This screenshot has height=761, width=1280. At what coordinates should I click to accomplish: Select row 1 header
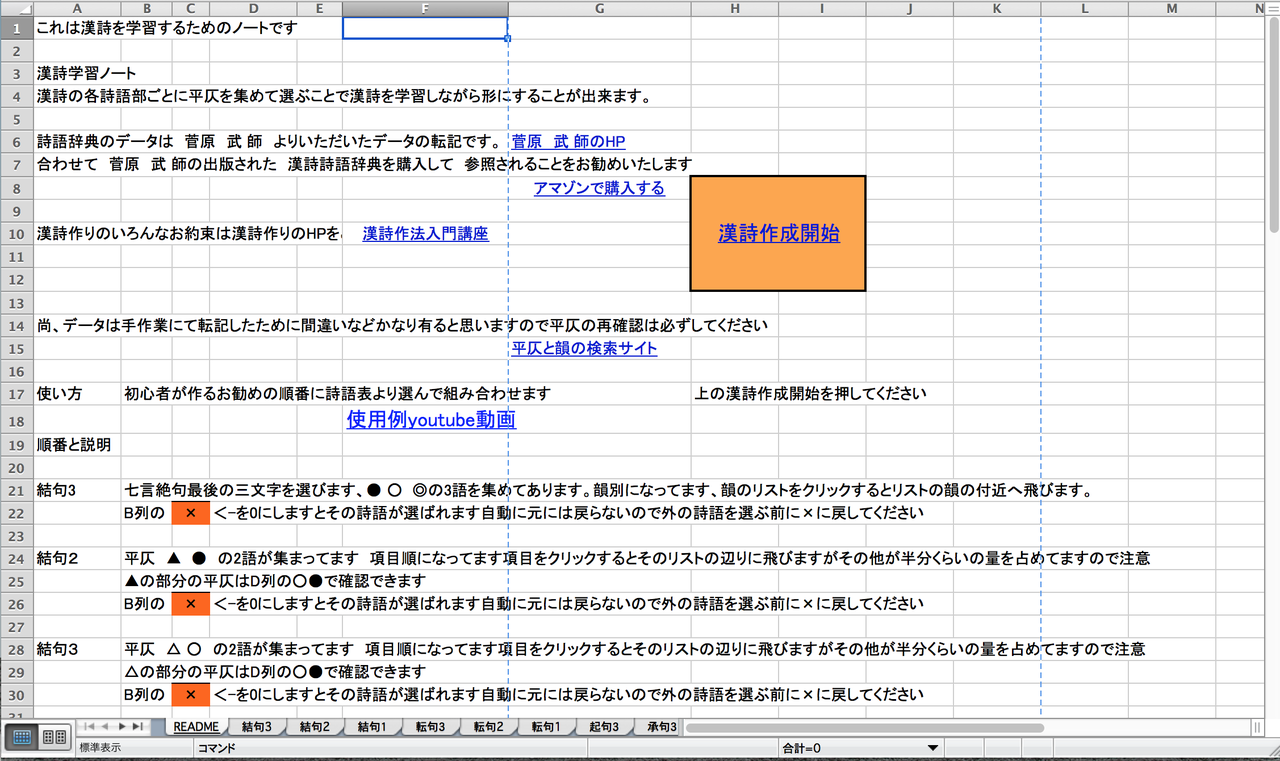[x=17, y=28]
